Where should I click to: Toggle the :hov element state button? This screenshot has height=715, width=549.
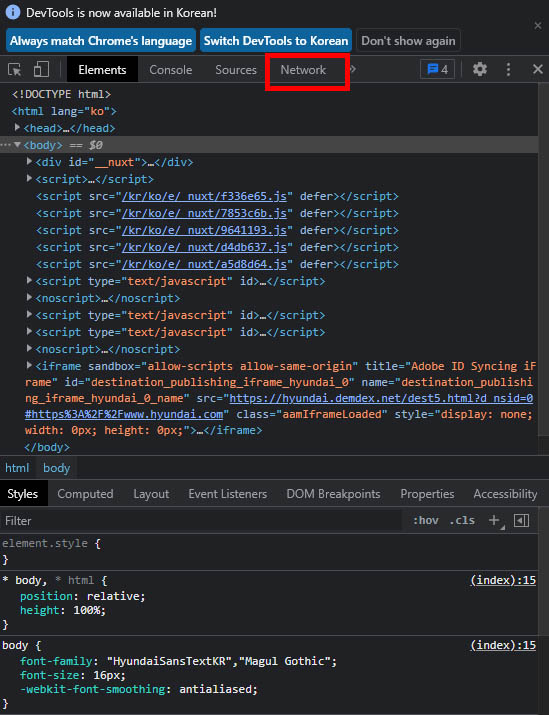coord(425,520)
